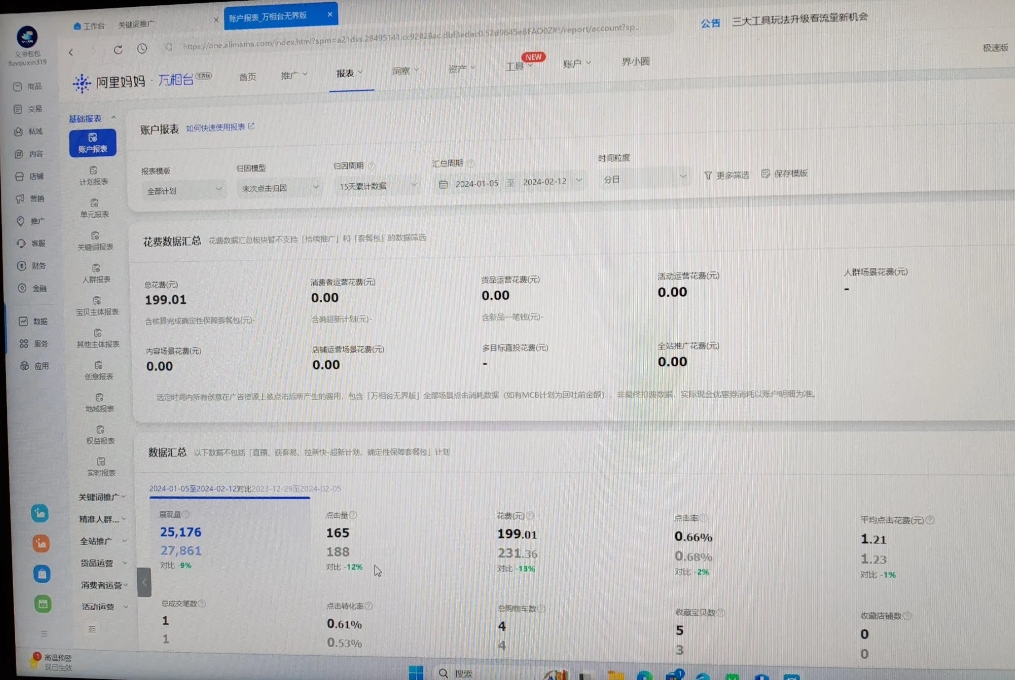
Task: Close the 账户报表_万相台无界版 tab
Action: pyautogui.click(x=329, y=14)
